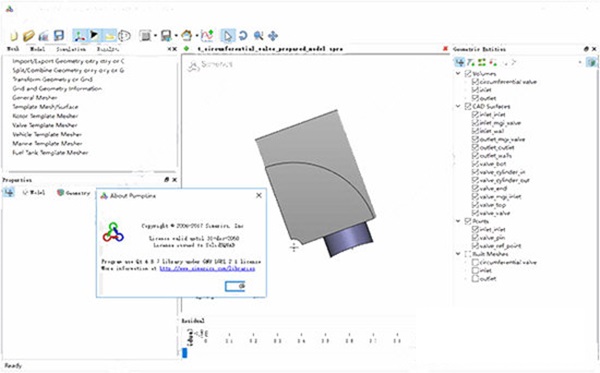Collapse the Points tree node

pyautogui.click(x=458, y=221)
